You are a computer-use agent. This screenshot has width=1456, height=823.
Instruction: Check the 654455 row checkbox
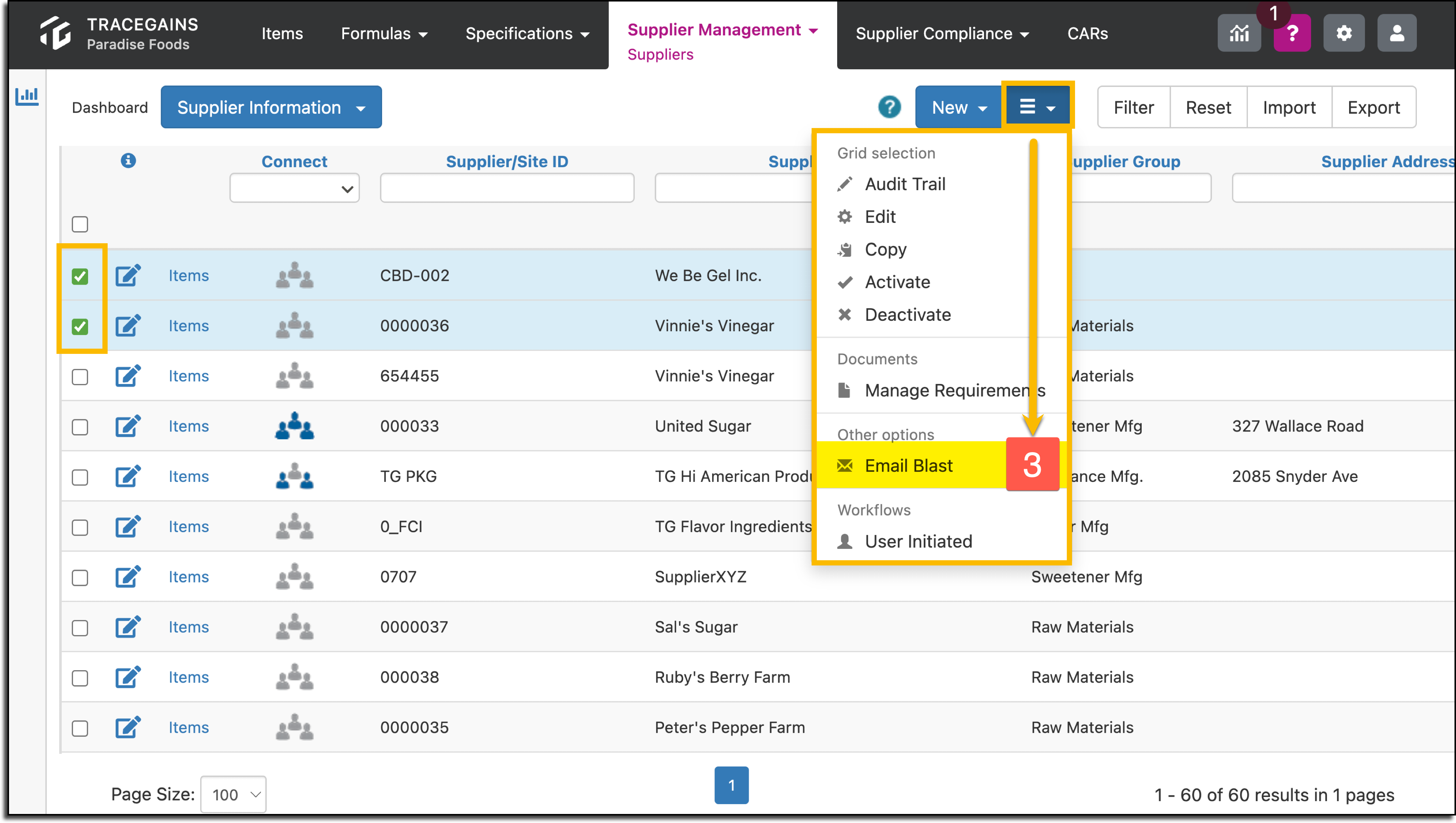click(x=80, y=377)
